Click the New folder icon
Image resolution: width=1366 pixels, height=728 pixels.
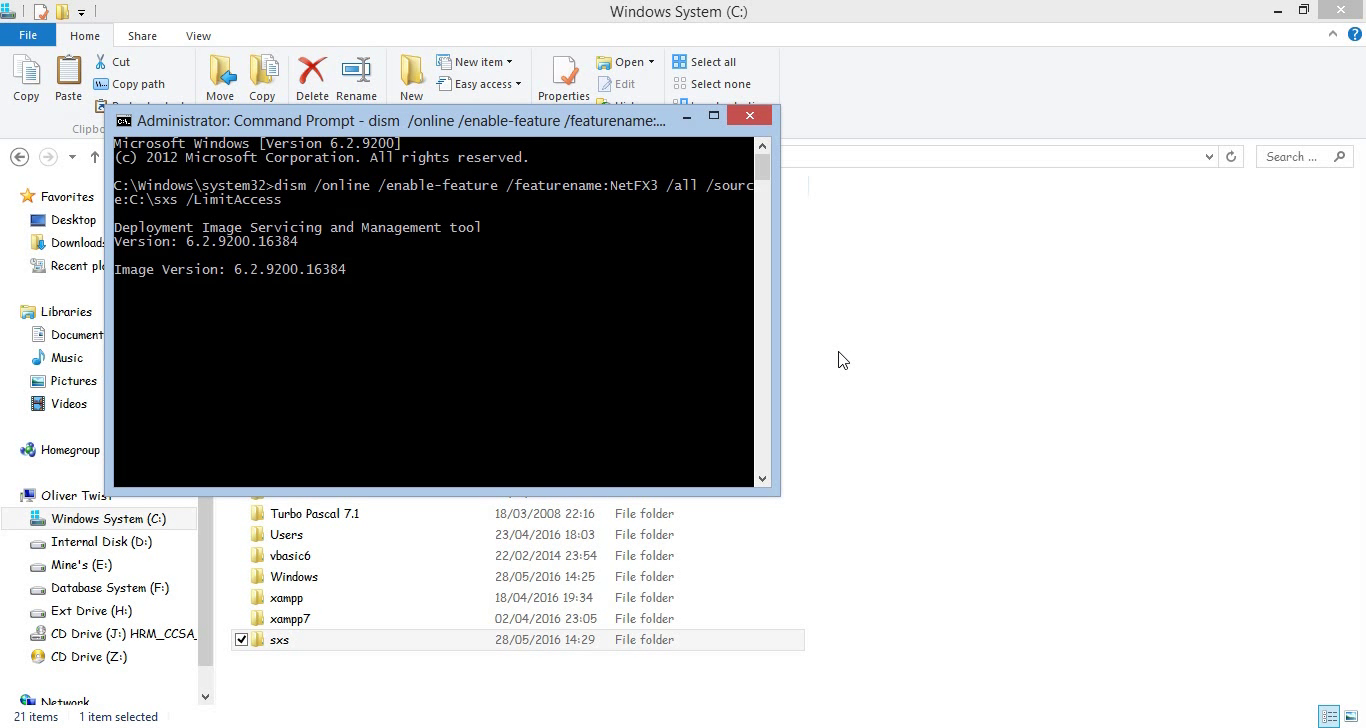point(411,72)
